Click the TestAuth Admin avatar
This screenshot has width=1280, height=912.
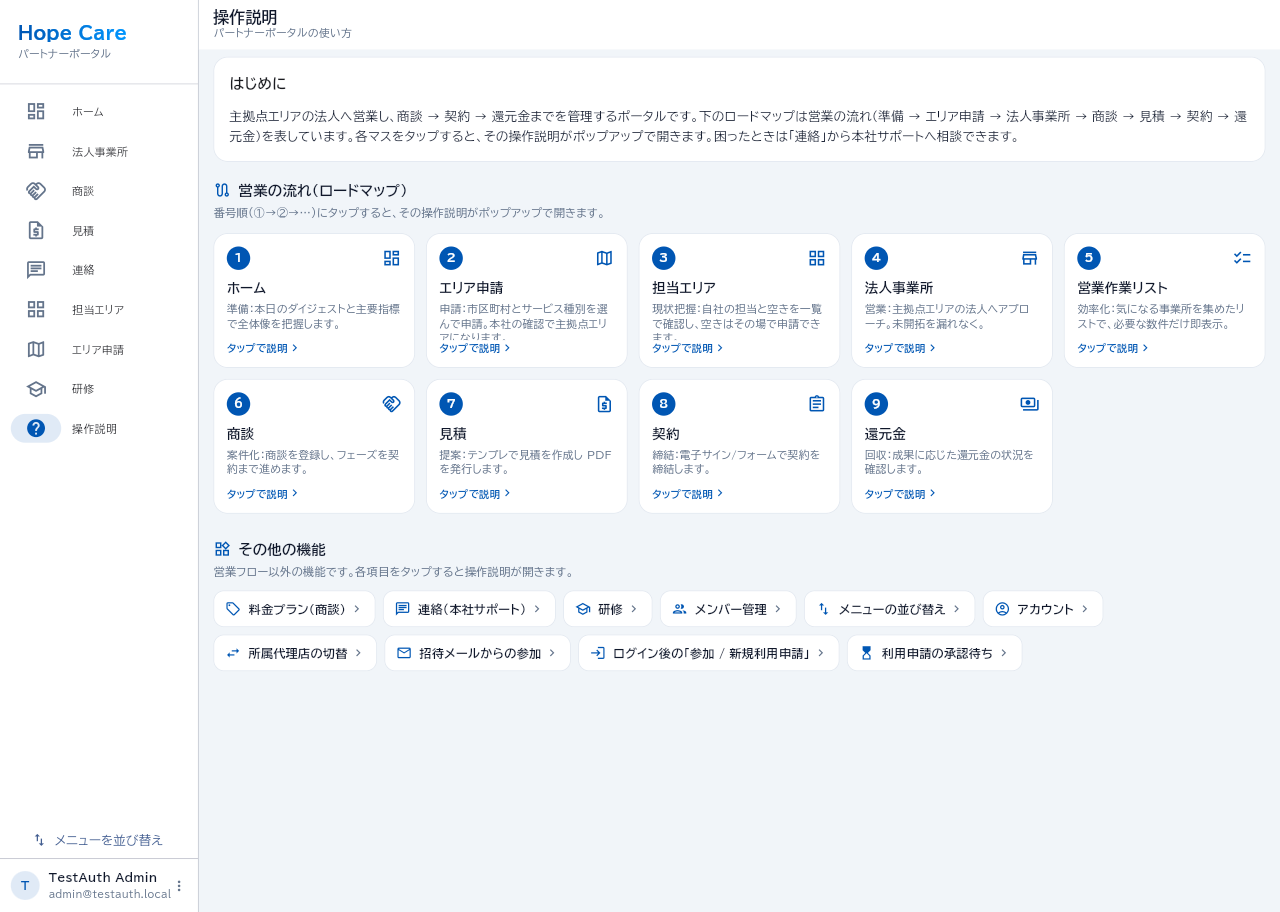pos(25,885)
